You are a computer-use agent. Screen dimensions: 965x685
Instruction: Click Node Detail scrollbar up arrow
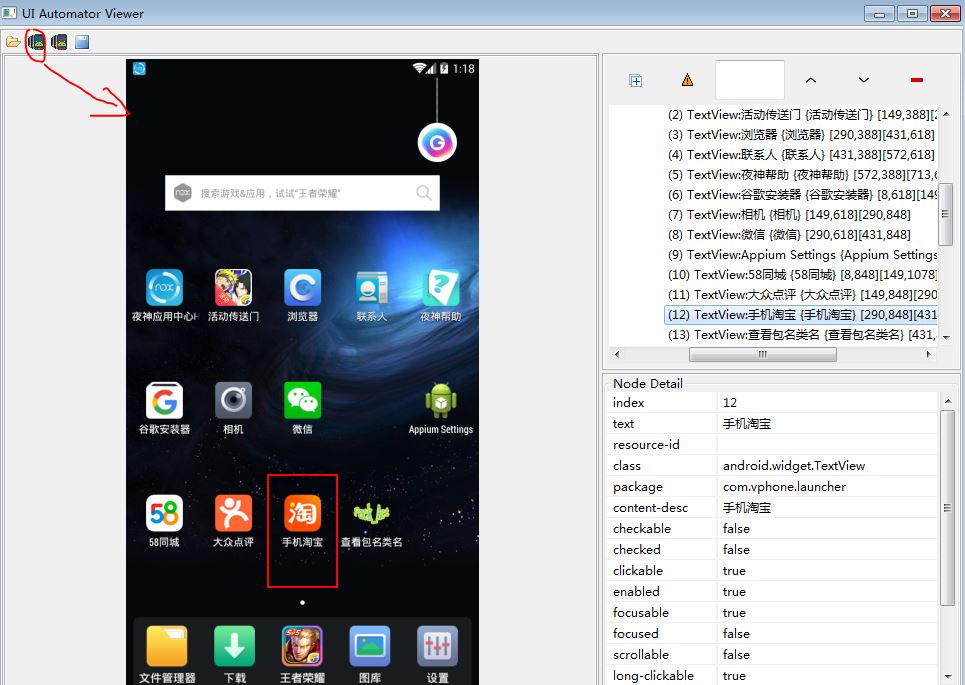coord(947,401)
